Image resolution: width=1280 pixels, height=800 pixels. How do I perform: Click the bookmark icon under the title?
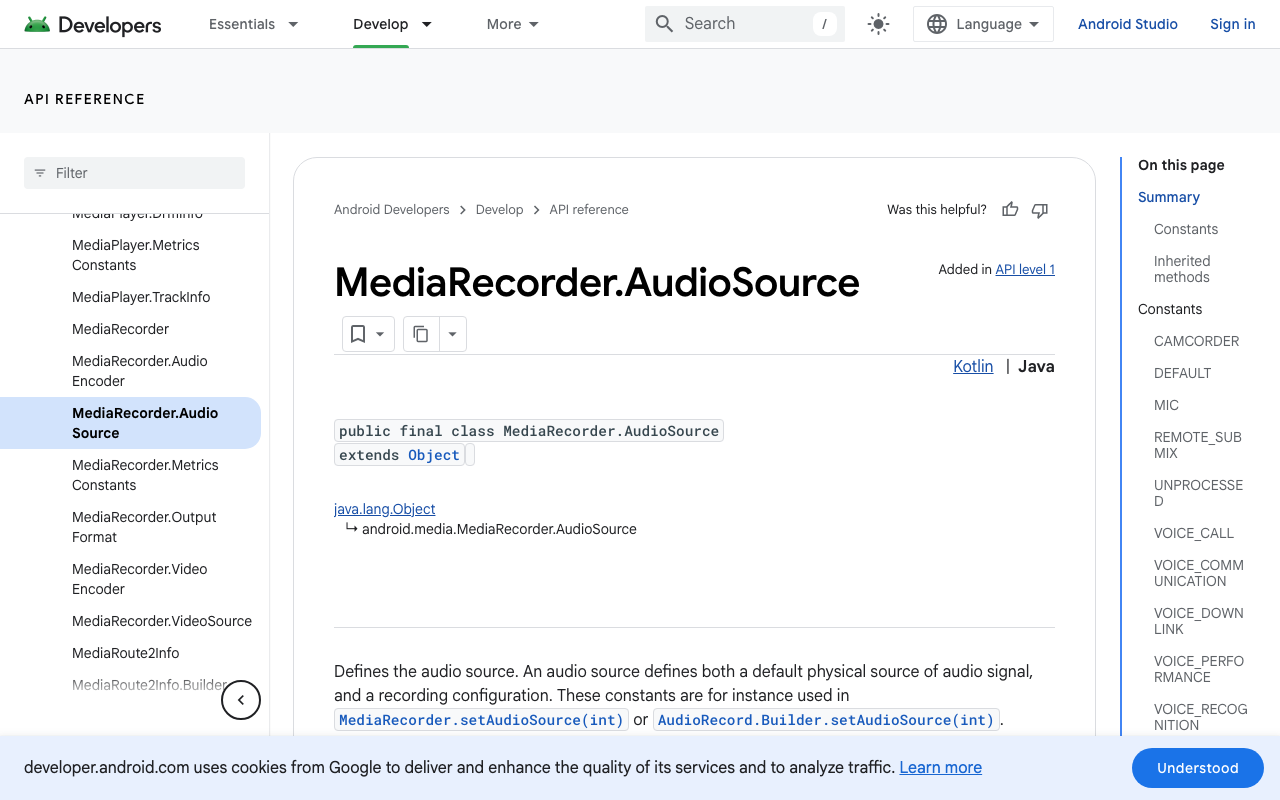358,334
